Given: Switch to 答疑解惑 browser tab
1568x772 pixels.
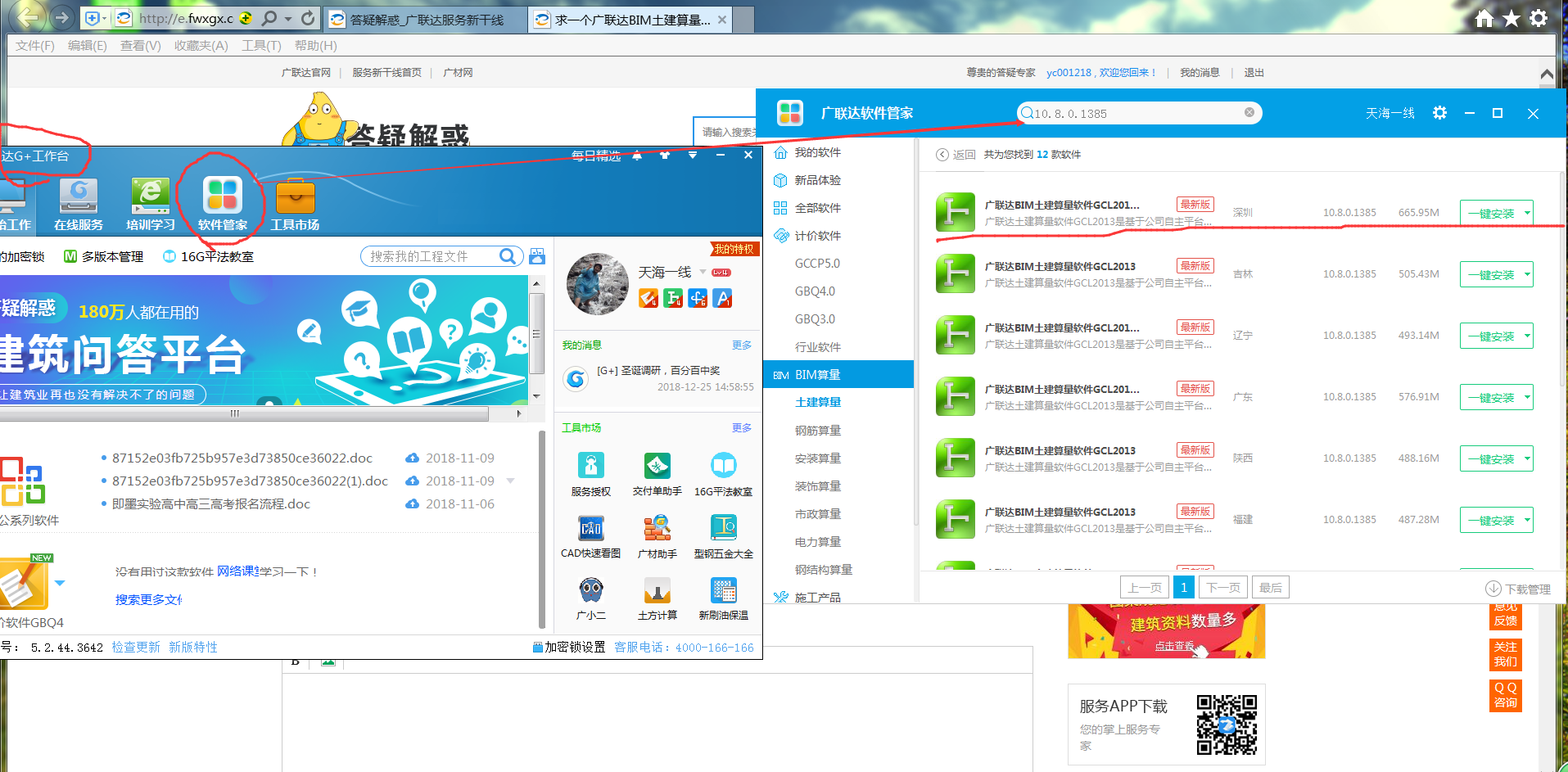Looking at the screenshot, I should [x=425, y=20].
